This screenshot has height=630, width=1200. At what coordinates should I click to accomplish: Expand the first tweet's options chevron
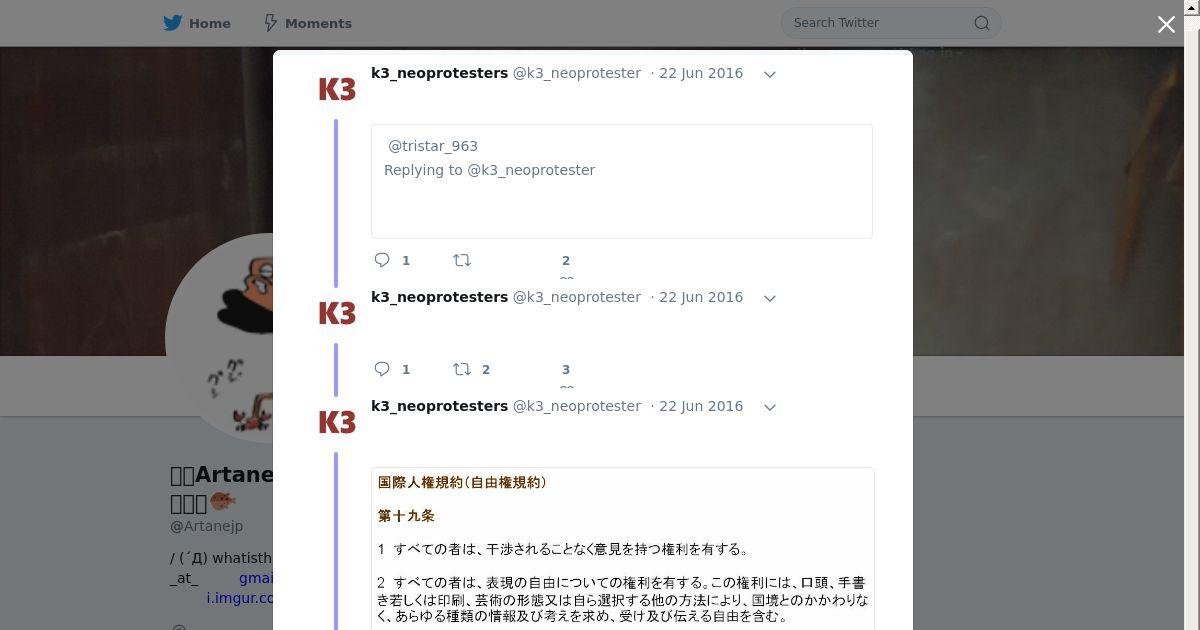click(x=770, y=74)
